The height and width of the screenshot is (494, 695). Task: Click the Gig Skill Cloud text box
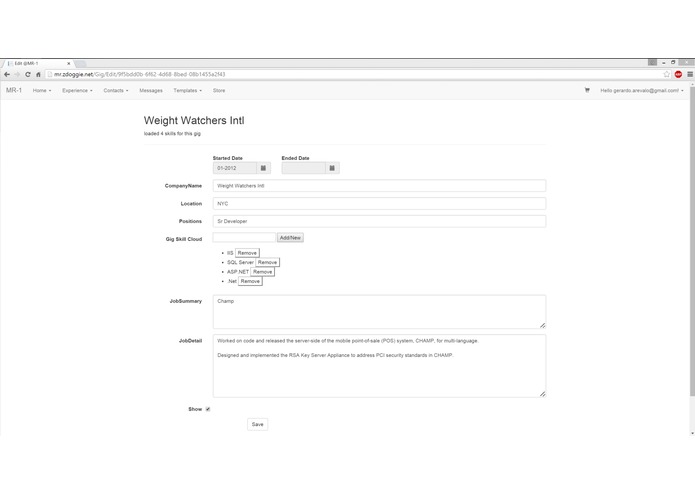244,237
